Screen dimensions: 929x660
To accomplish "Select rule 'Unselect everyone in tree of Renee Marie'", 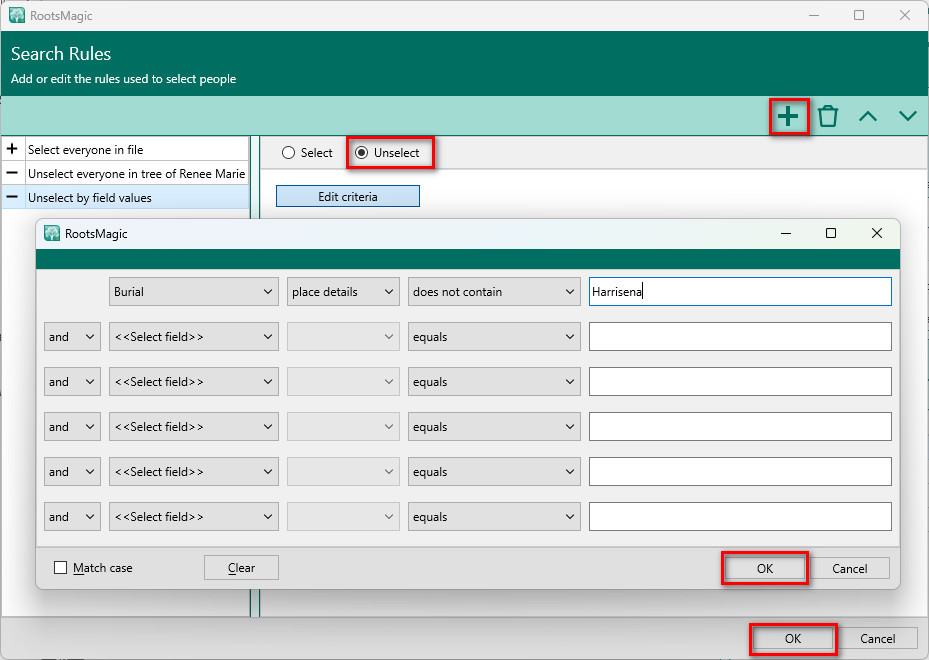I will (125, 174).
